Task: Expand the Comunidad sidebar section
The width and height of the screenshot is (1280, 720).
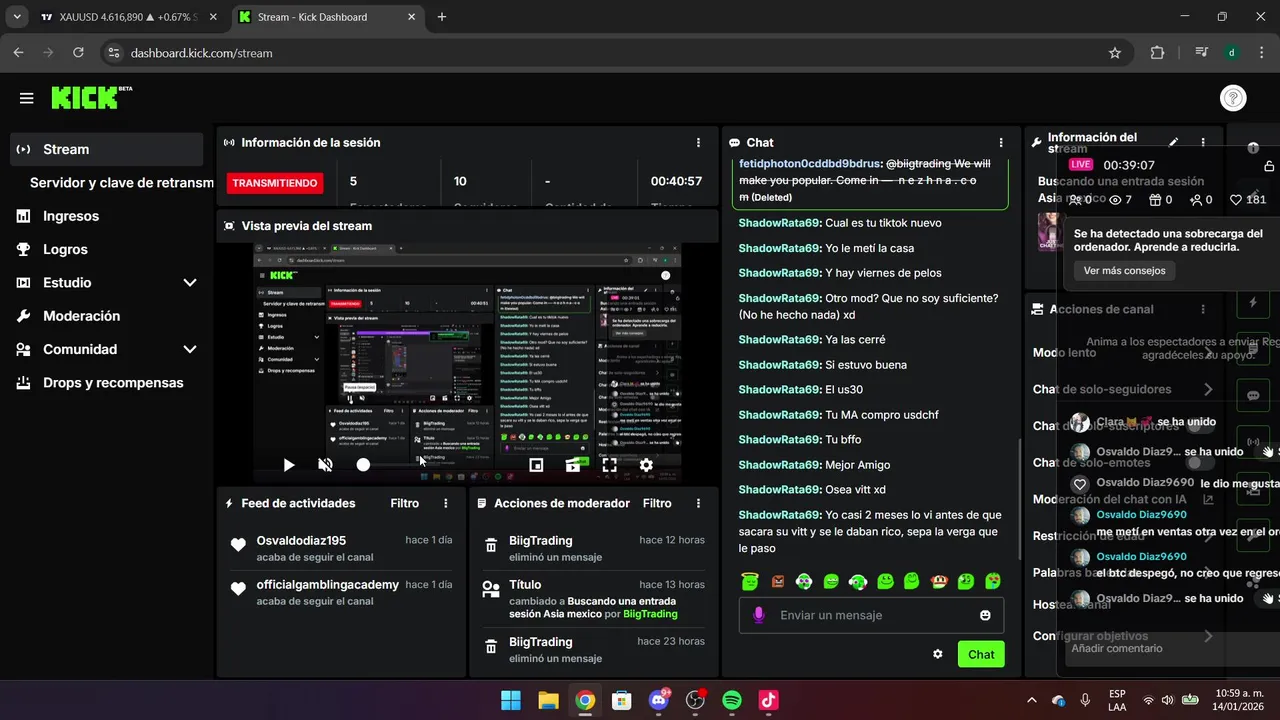Action: coord(190,349)
